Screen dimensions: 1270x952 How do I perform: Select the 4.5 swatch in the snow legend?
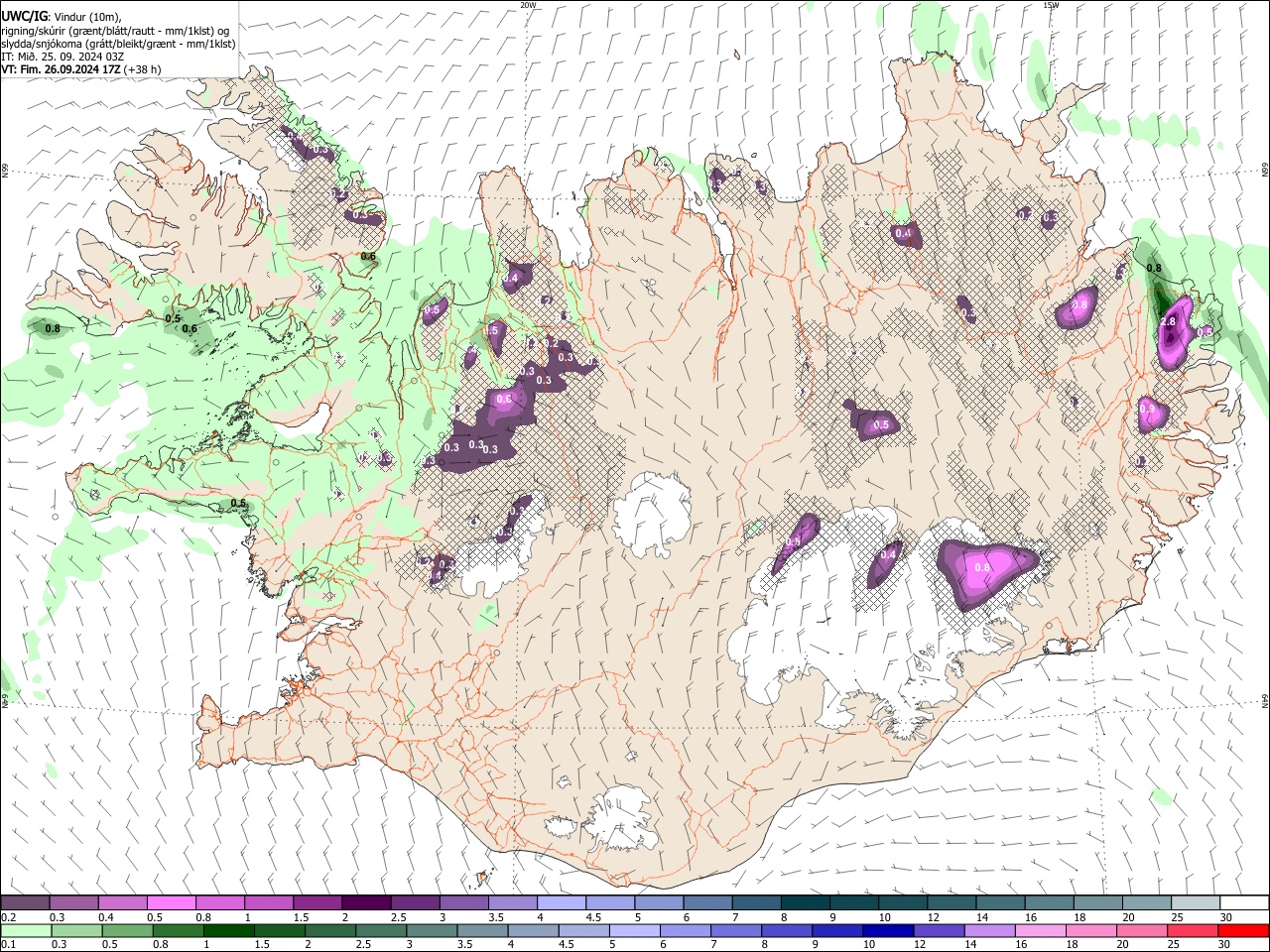click(609, 902)
